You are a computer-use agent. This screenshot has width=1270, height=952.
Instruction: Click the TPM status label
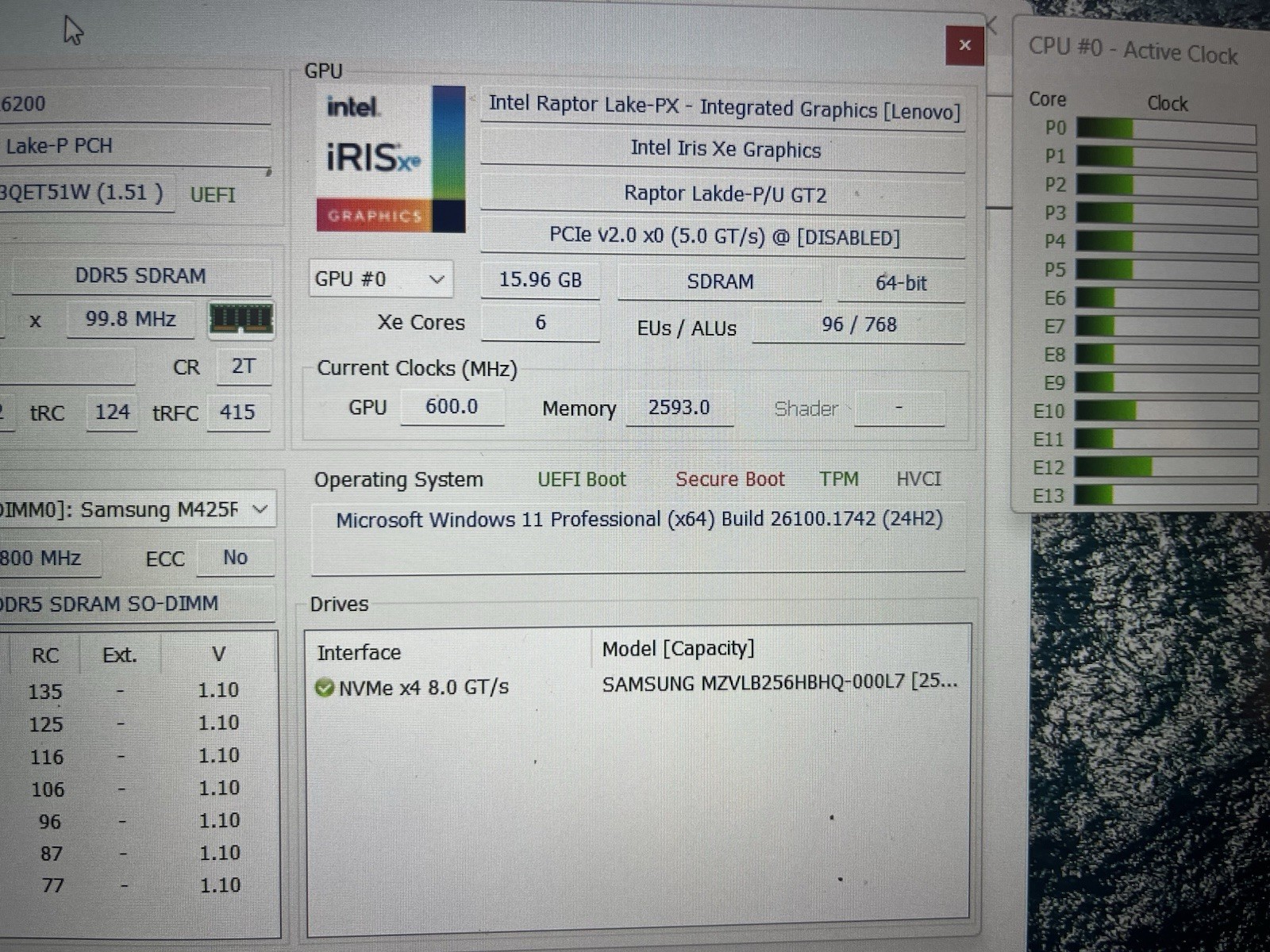tap(839, 479)
